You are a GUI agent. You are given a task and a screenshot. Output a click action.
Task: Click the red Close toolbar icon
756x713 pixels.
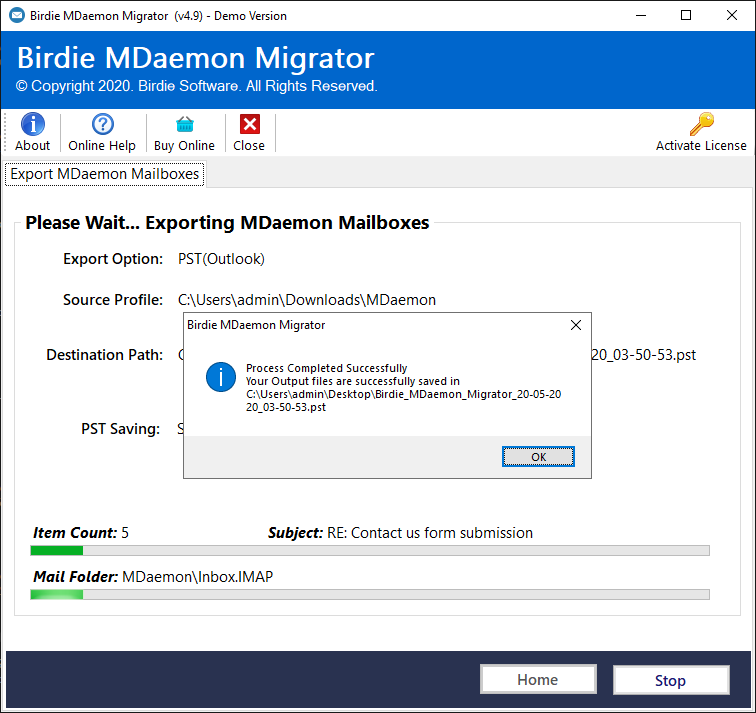(x=250, y=124)
